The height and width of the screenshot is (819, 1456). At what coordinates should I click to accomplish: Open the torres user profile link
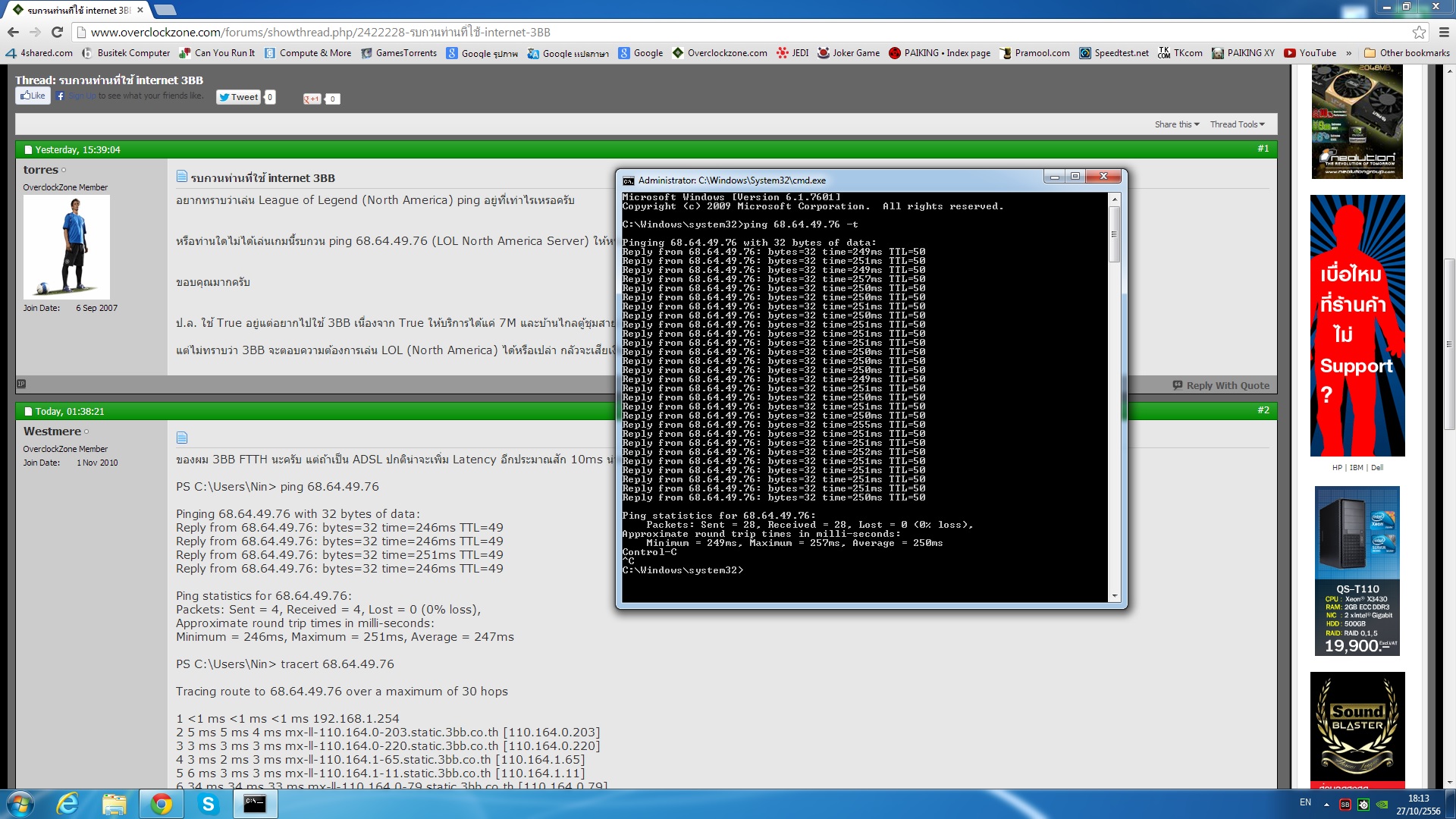pyautogui.click(x=40, y=170)
